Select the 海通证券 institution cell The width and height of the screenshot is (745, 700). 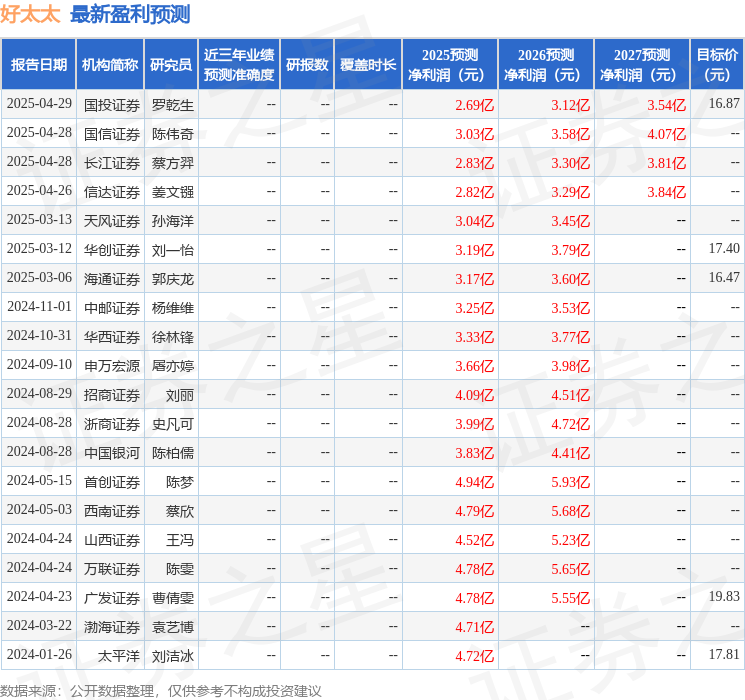click(x=112, y=278)
